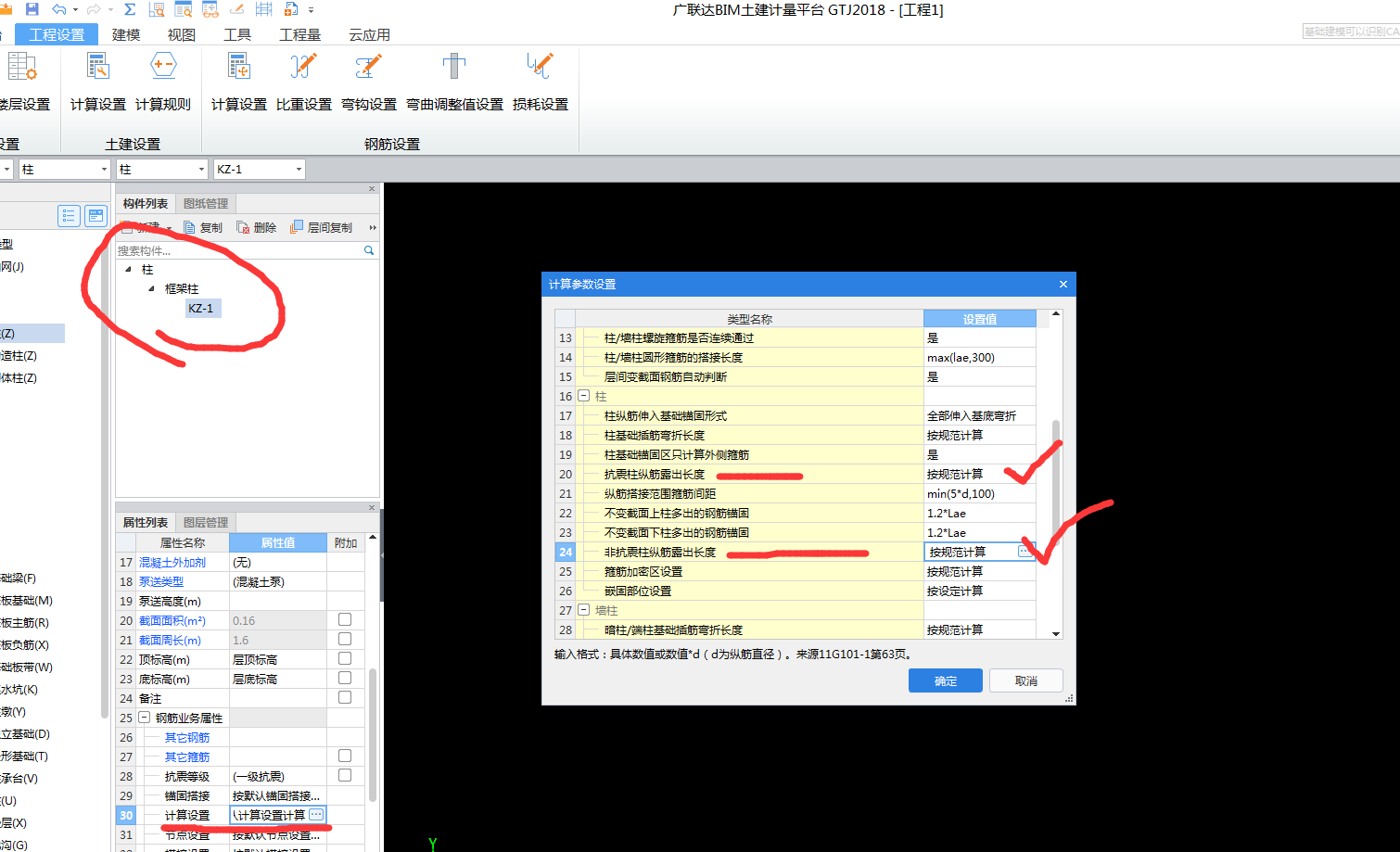Open the first 柱 category dropdown

[104, 169]
